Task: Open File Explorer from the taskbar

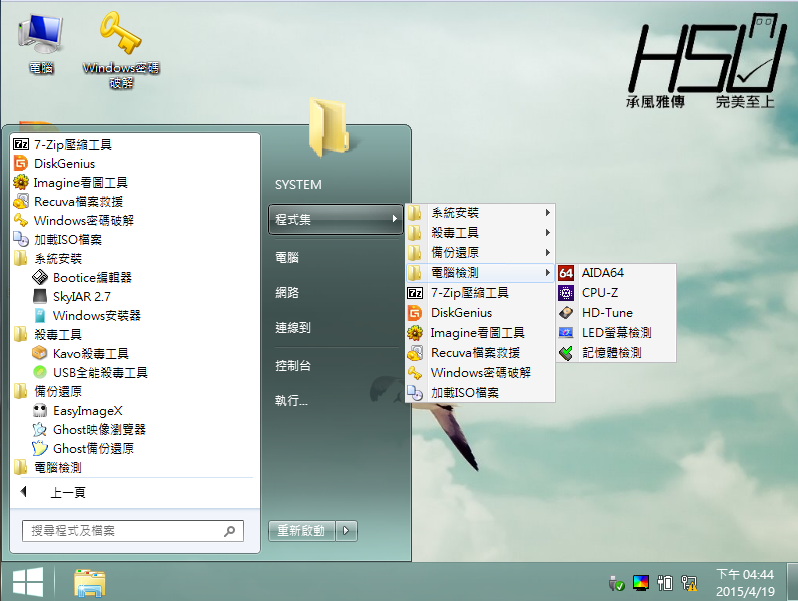Action: pos(90,583)
